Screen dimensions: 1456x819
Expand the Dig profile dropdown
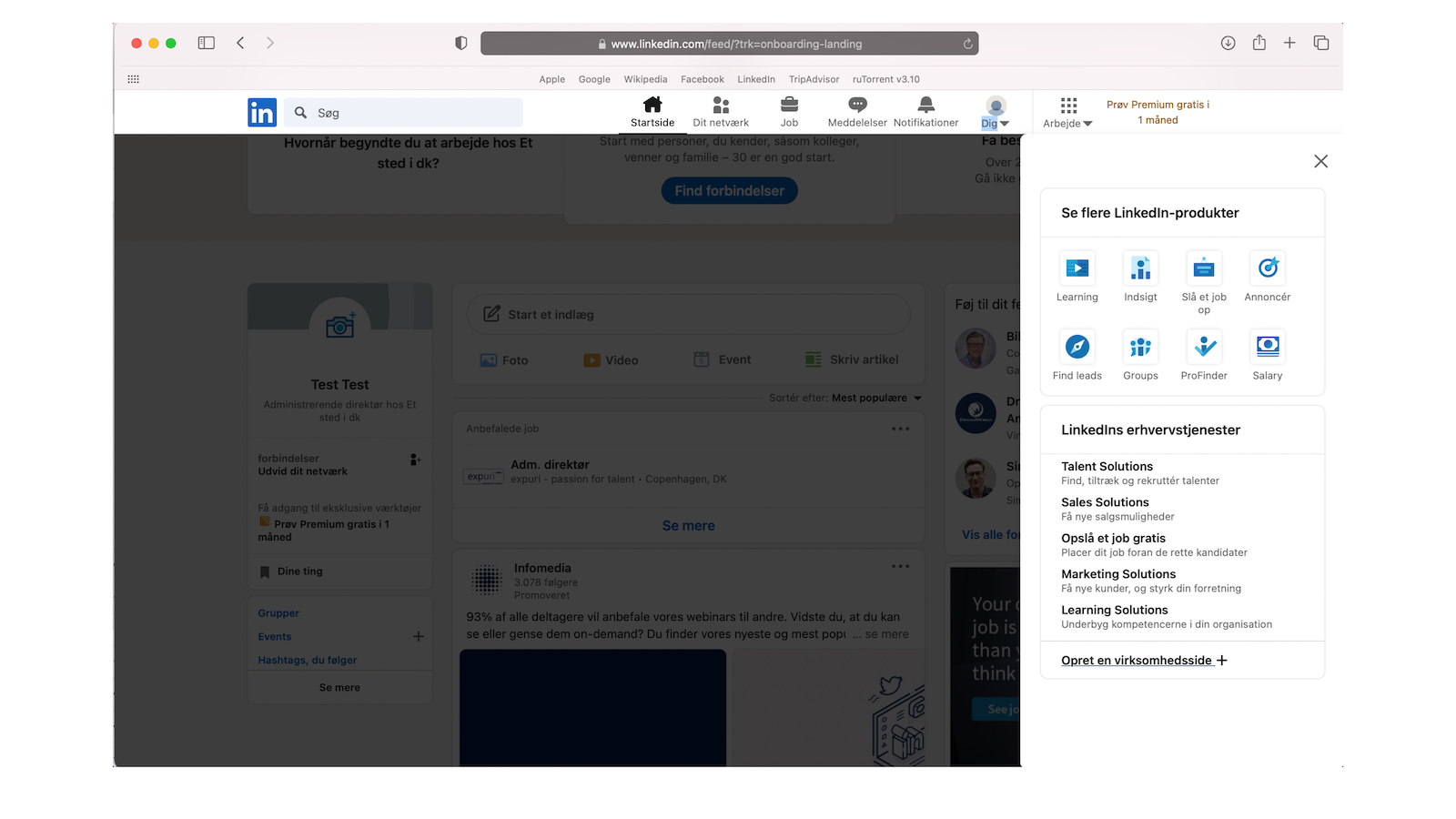click(x=995, y=111)
